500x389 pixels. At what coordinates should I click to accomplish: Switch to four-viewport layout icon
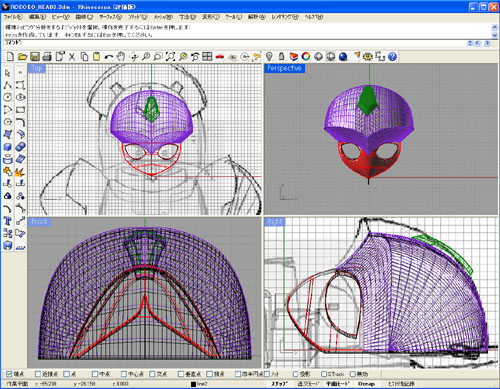[x=207, y=57]
